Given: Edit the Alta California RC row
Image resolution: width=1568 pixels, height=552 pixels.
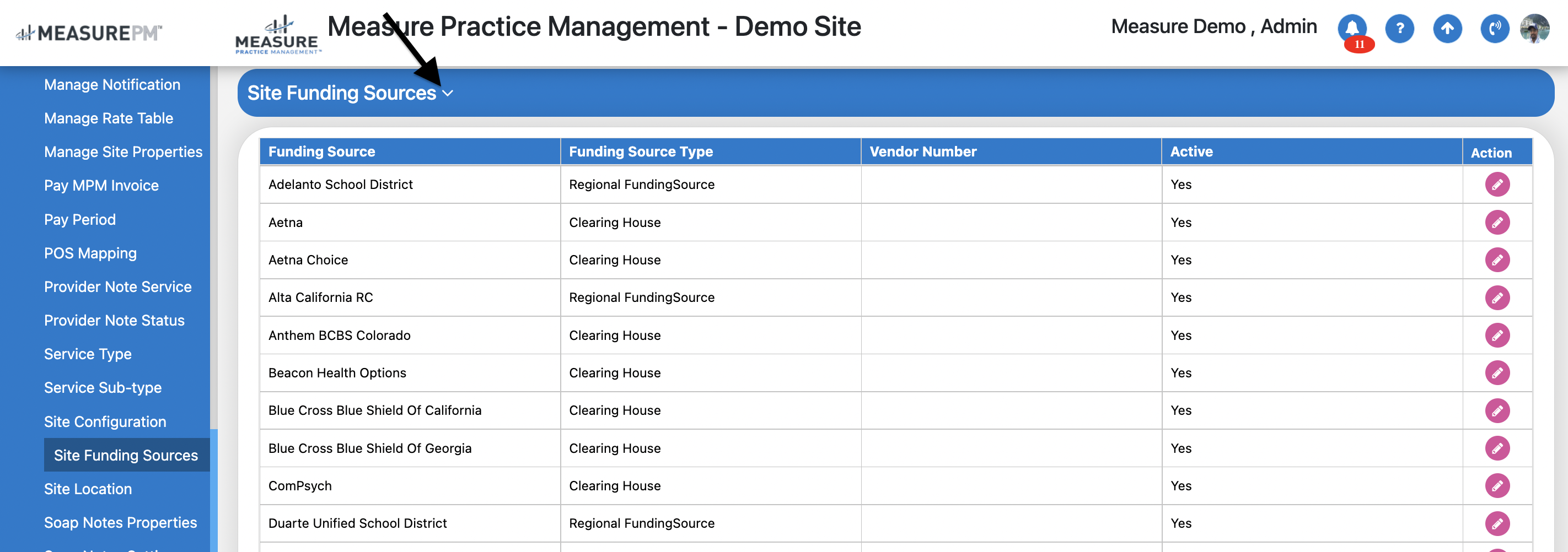Looking at the screenshot, I should (x=1497, y=297).
